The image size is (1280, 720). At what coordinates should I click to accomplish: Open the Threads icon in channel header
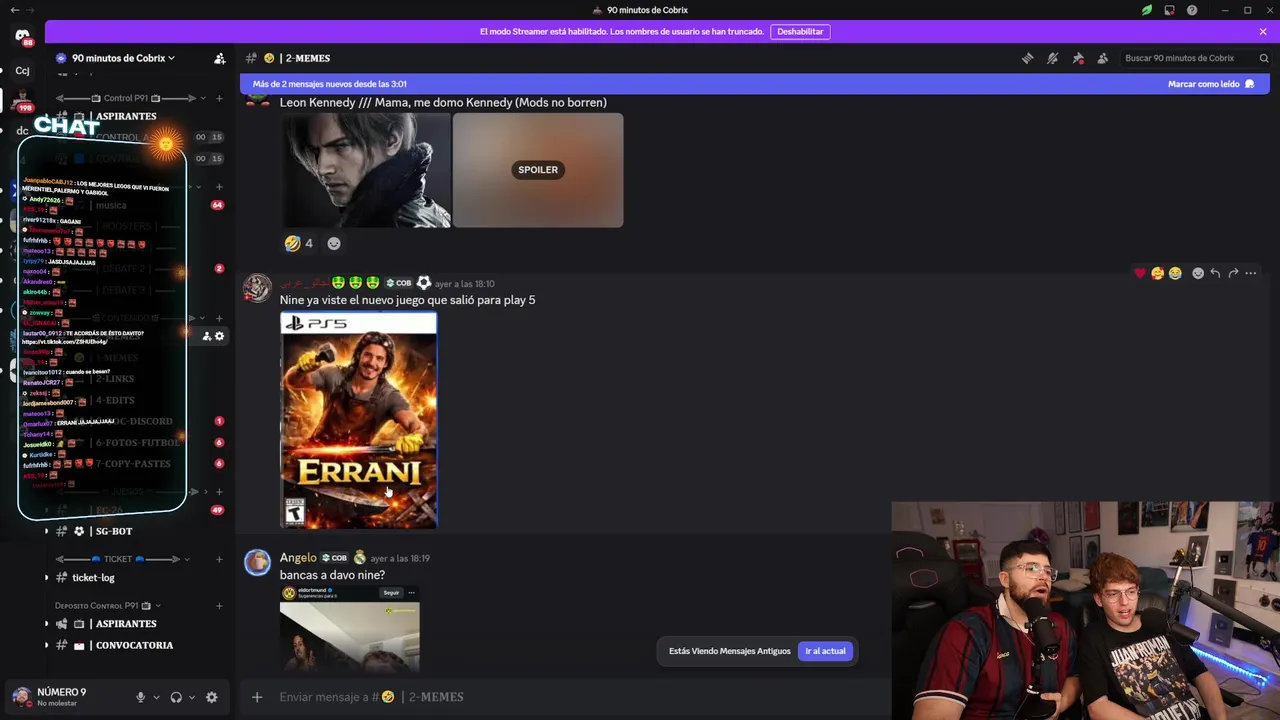click(1027, 58)
